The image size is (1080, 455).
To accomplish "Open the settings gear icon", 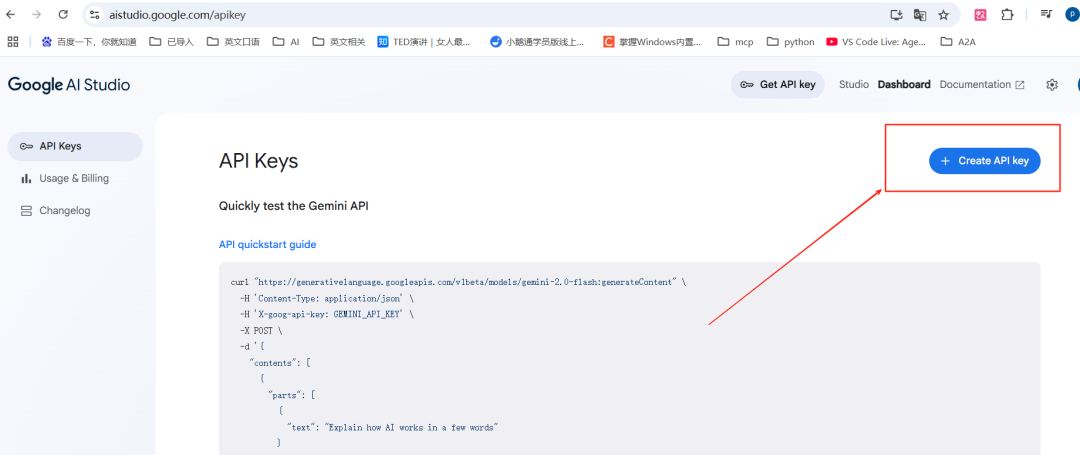I will [x=1051, y=85].
